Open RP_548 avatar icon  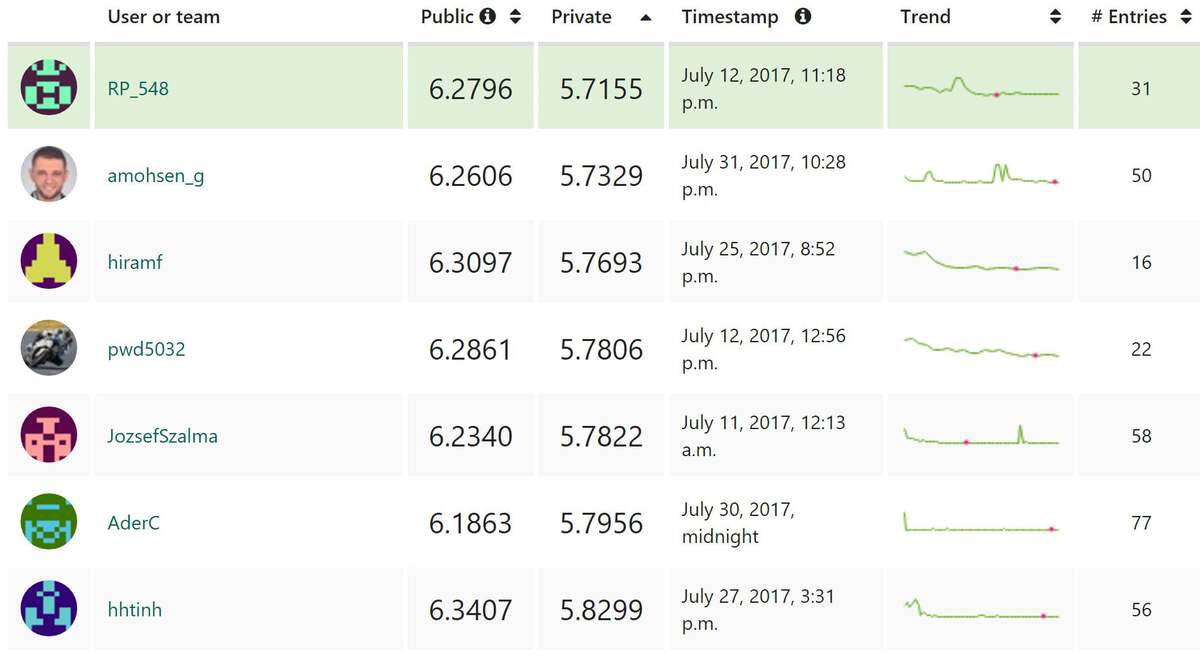coord(49,87)
